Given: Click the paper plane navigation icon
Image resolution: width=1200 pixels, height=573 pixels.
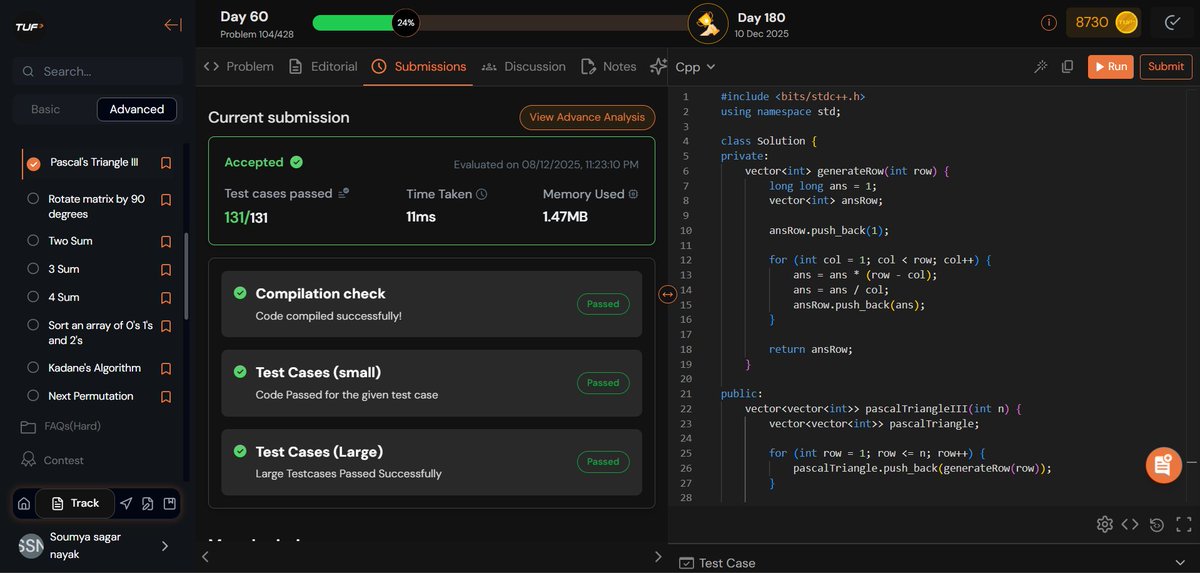Looking at the screenshot, I should (x=126, y=503).
